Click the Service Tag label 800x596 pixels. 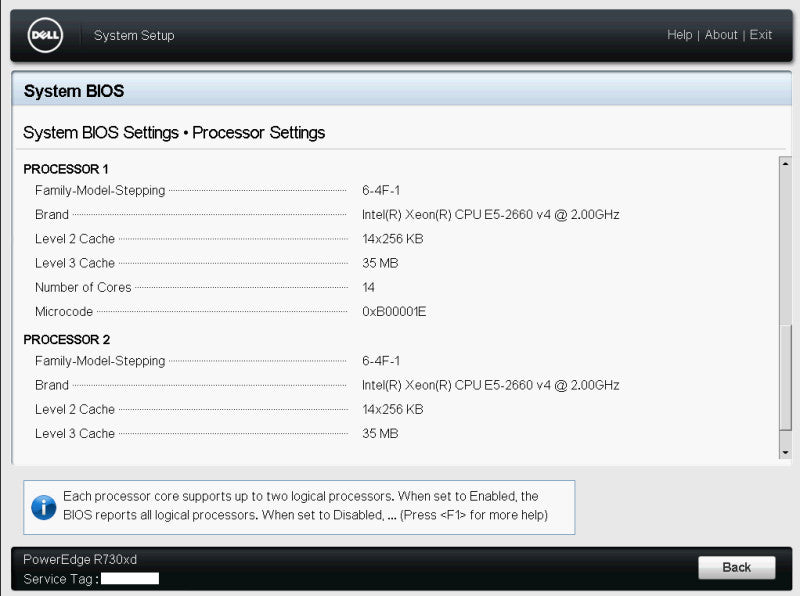[x=61, y=579]
